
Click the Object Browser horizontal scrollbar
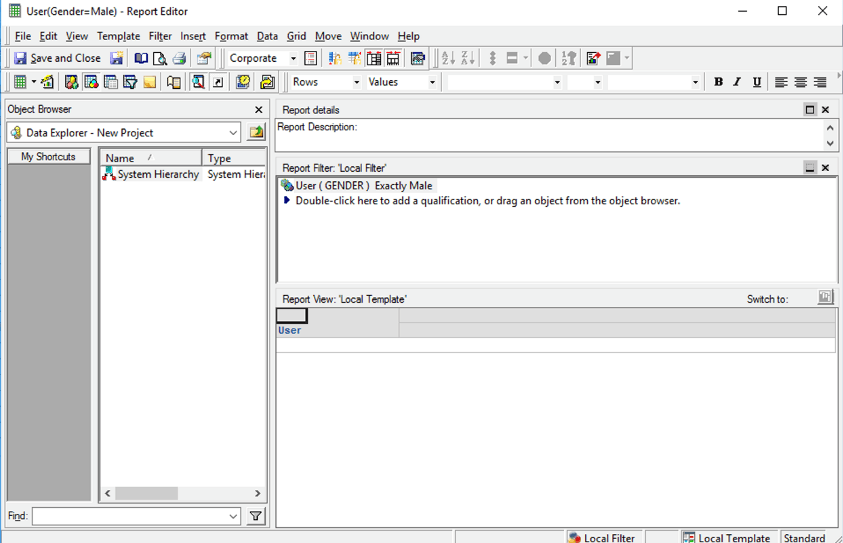pos(182,494)
